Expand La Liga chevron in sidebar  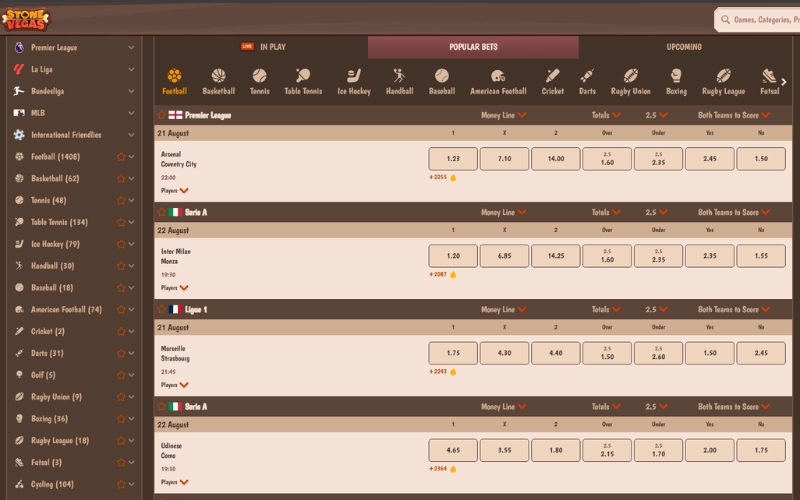point(132,69)
